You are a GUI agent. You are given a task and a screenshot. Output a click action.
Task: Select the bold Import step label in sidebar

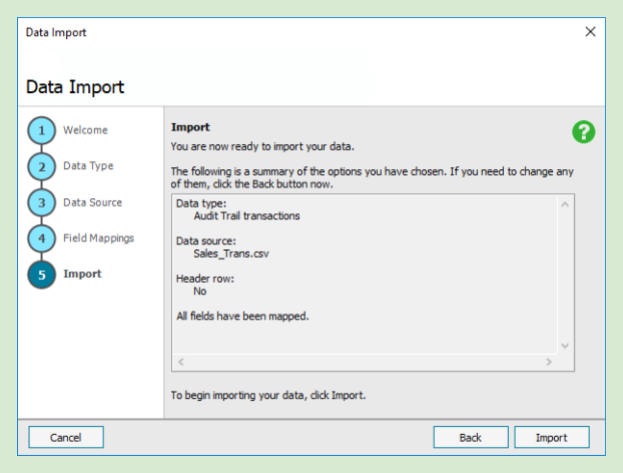[82, 274]
